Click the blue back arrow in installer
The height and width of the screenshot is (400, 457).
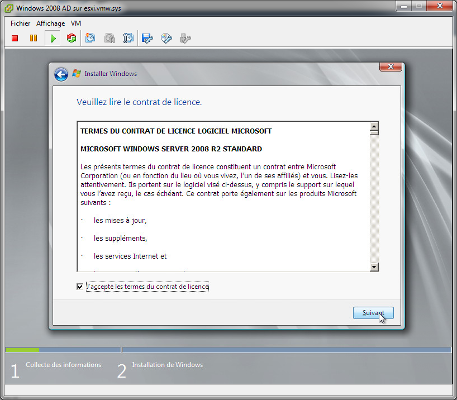pos(61,74)
